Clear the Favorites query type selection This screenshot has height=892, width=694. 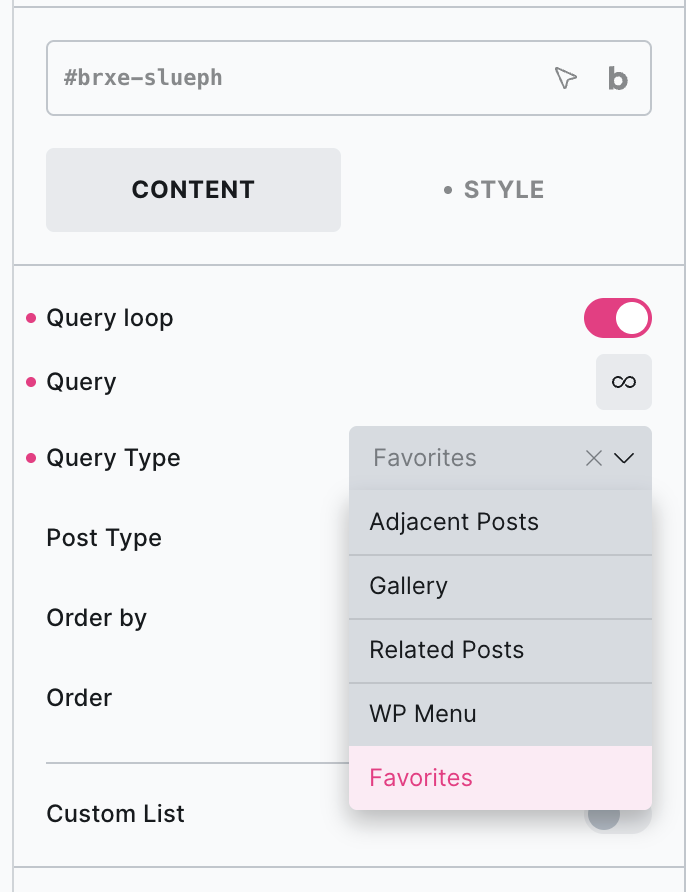coord(593,458)
